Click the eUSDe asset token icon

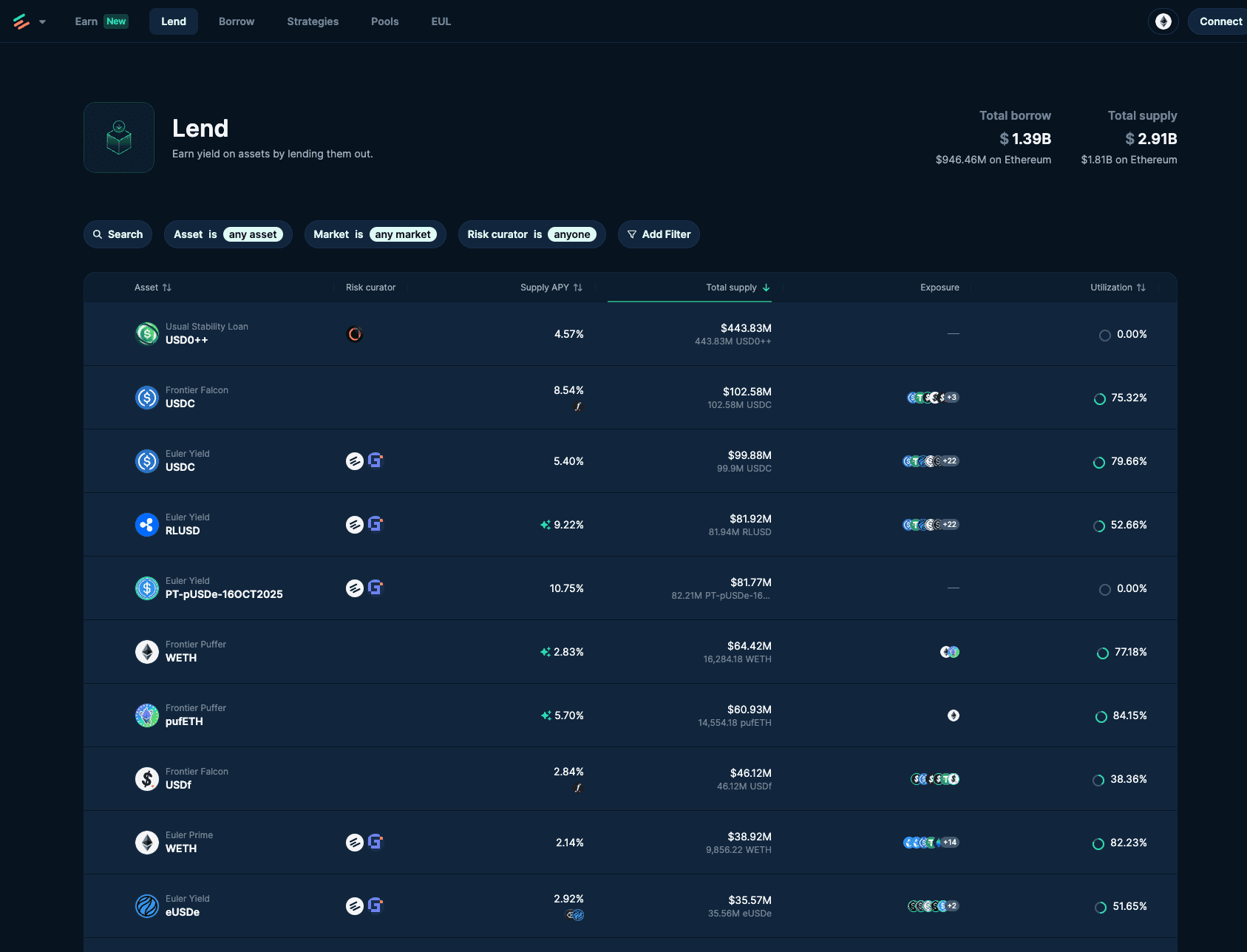[x=147, y=906]
